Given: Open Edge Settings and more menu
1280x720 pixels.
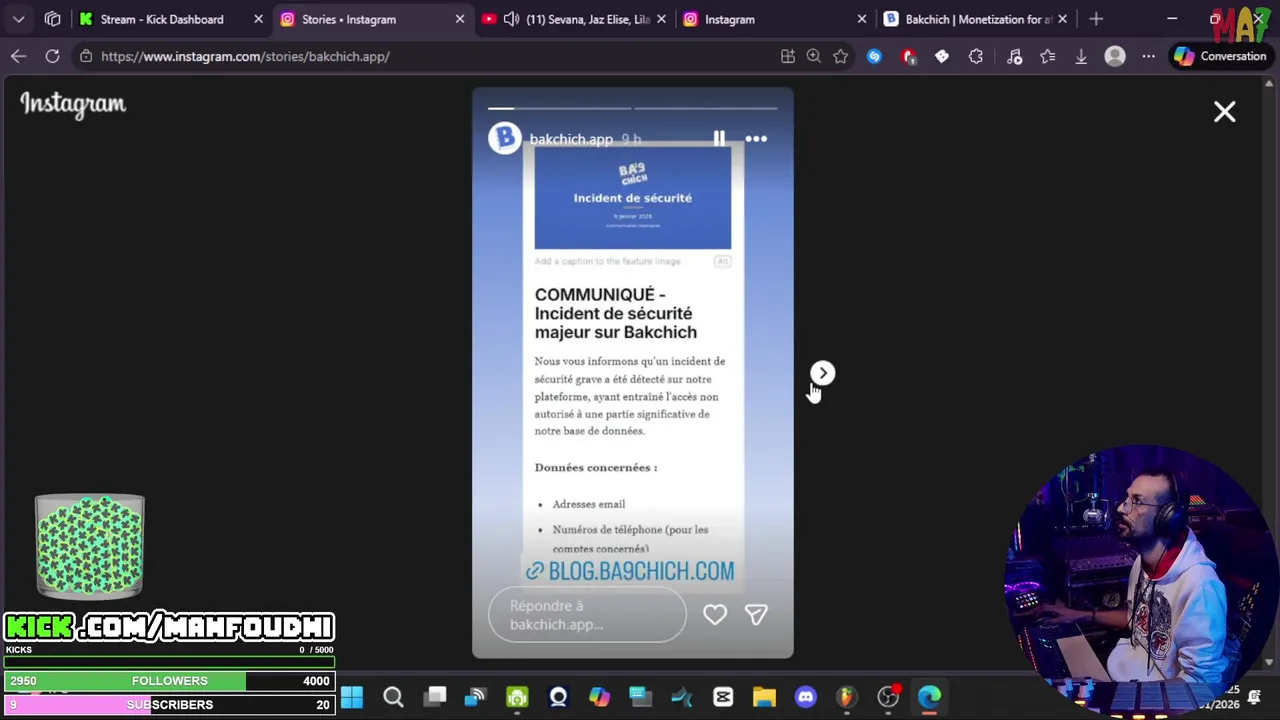Looking at the screenshot, I should [x=1149, y=56].
